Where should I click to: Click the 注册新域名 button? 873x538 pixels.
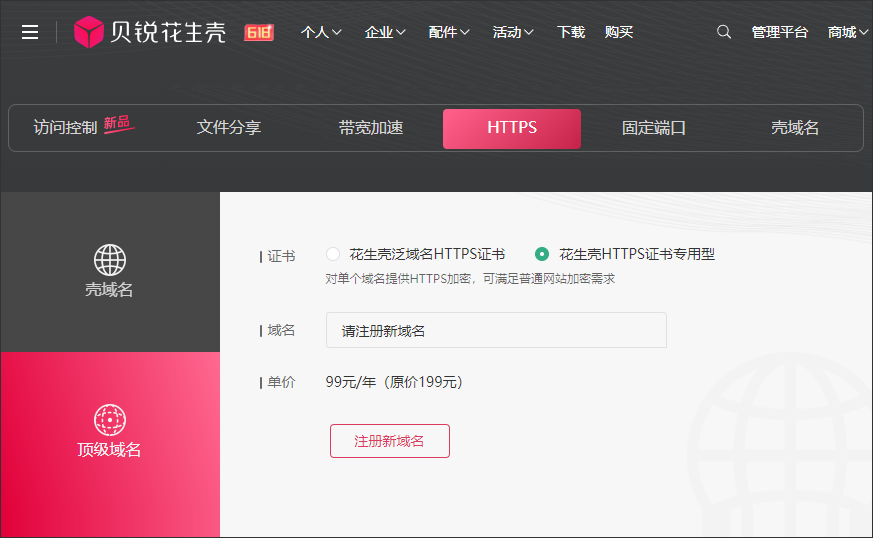[x=390, y=441]
